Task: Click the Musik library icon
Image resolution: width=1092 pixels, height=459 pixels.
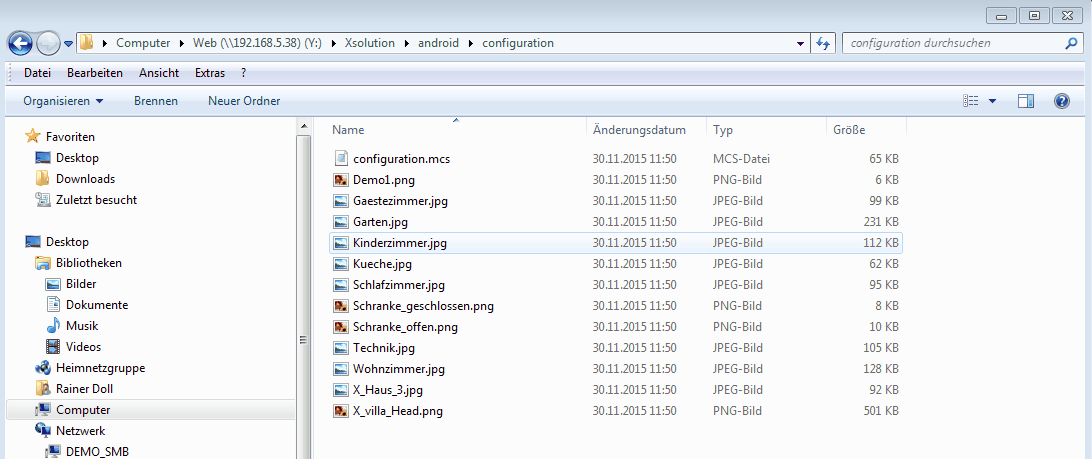Action: tap(54, 326)
